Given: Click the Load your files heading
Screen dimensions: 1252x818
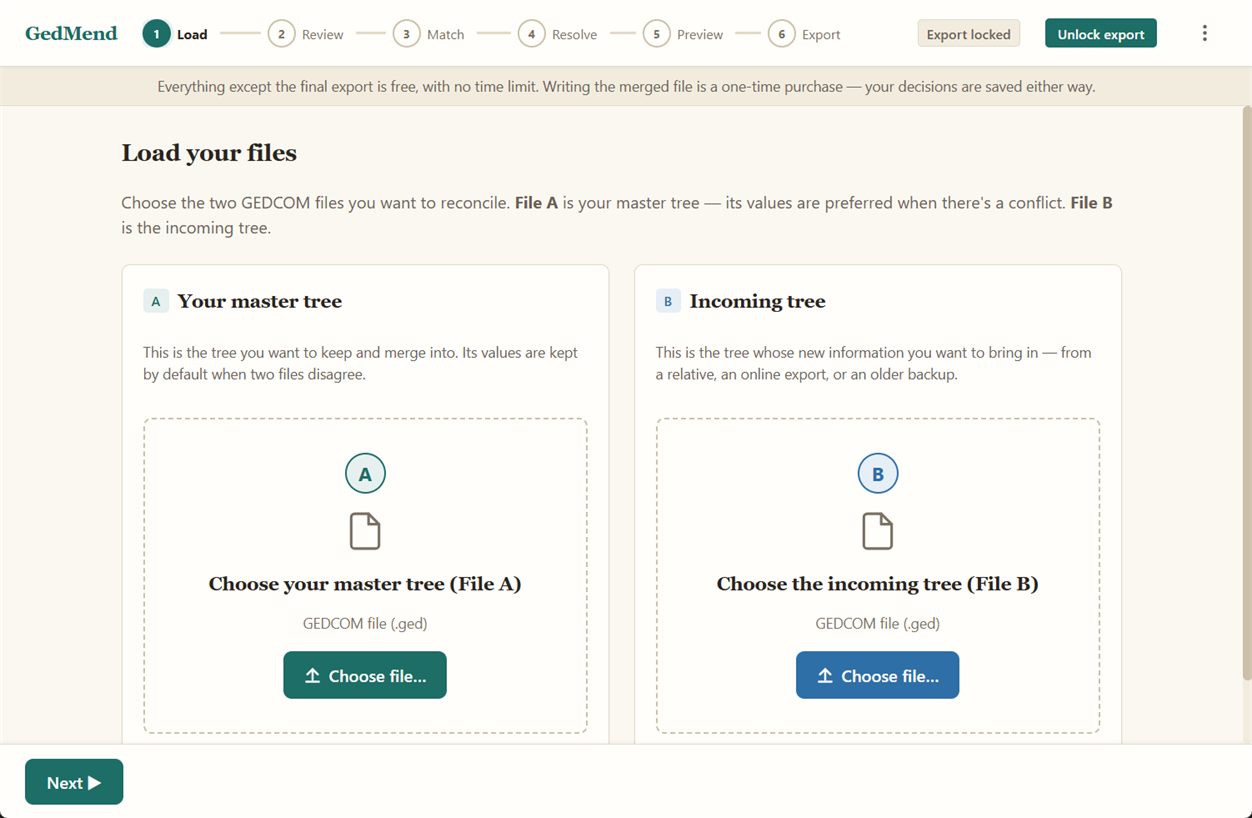Looking at the screenshot, I should [x=209, y=153].
